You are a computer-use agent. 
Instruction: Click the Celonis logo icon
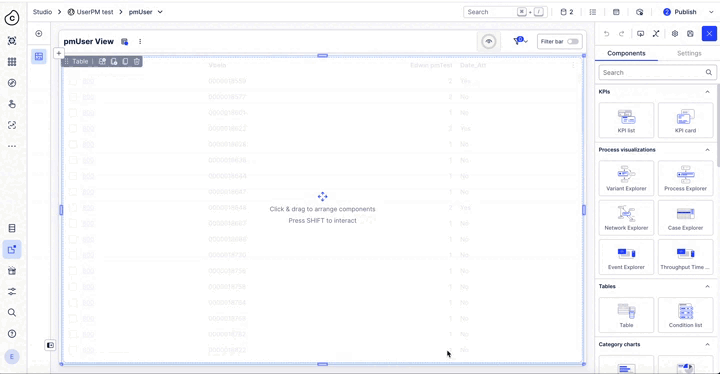tap(11, 18)
